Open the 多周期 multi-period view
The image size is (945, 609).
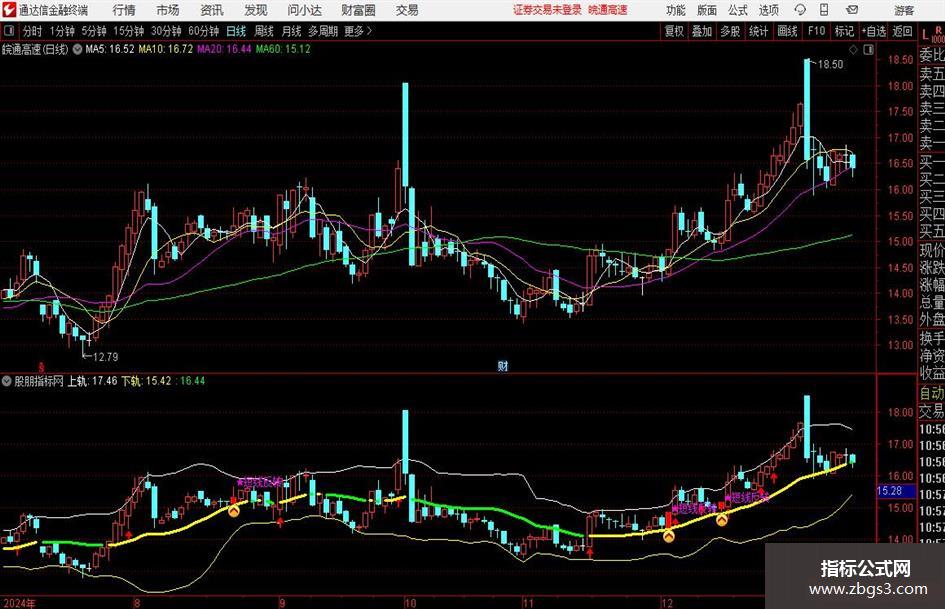[323, 31]
